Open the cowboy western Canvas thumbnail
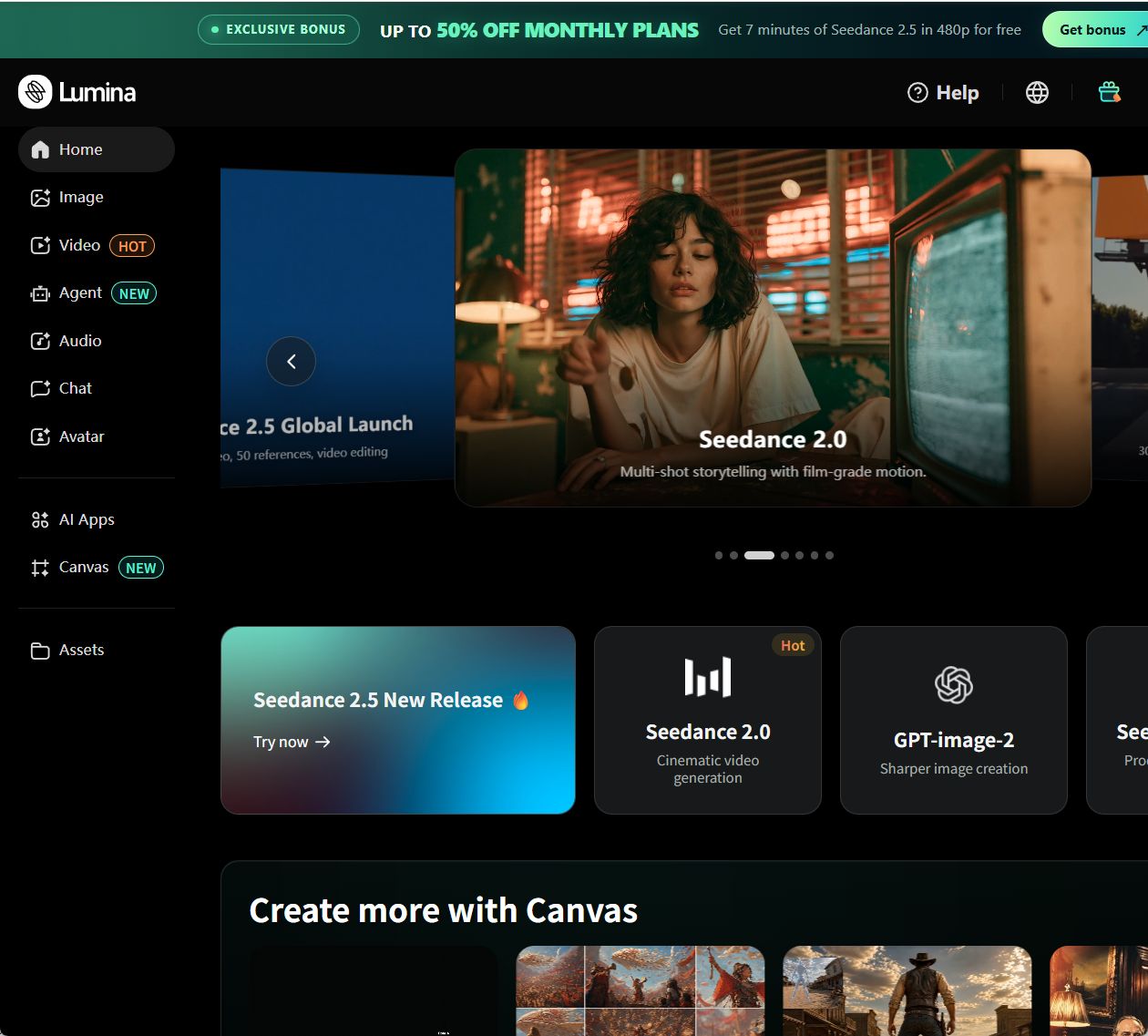Image resolution: width=1148 pixels, height=1036 pixels. 907,990
